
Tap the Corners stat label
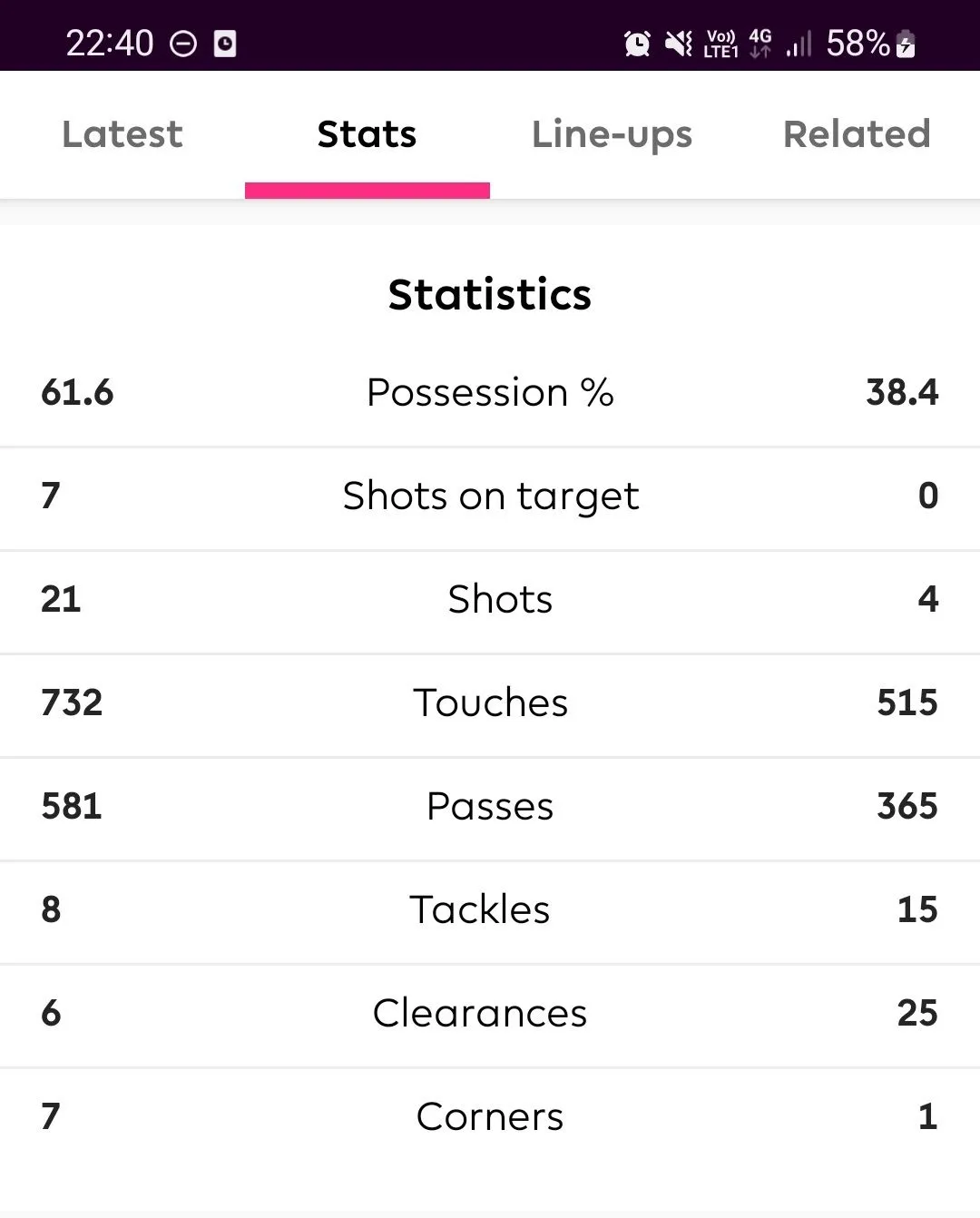pyautogui.click(x=490, y=1116)
